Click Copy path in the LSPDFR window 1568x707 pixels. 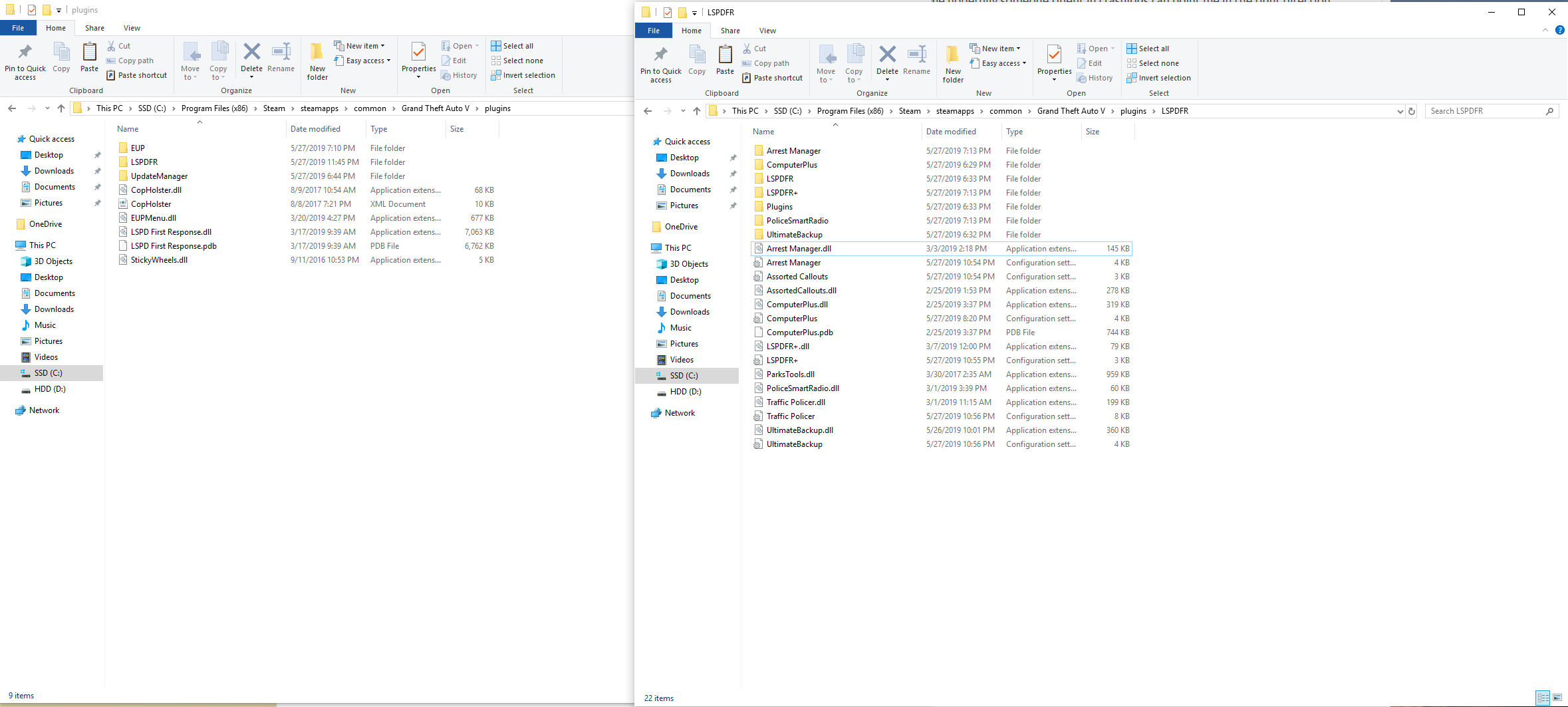coord(765,63)
